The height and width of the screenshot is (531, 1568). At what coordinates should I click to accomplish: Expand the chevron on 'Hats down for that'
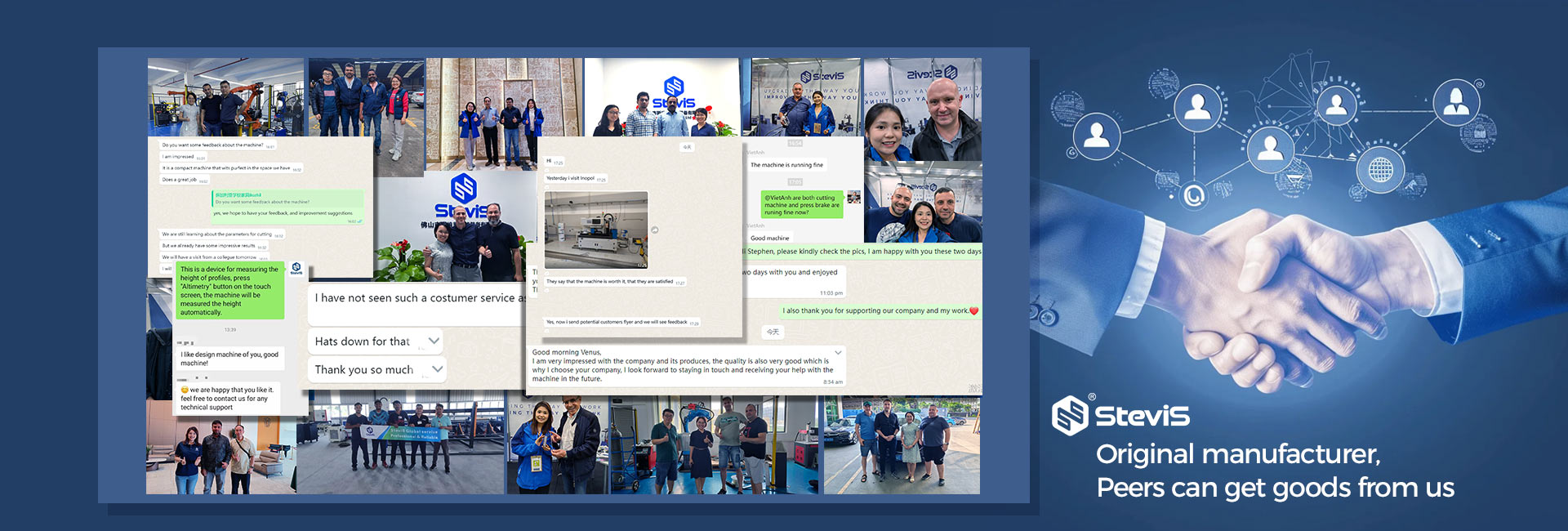point(434,341)
